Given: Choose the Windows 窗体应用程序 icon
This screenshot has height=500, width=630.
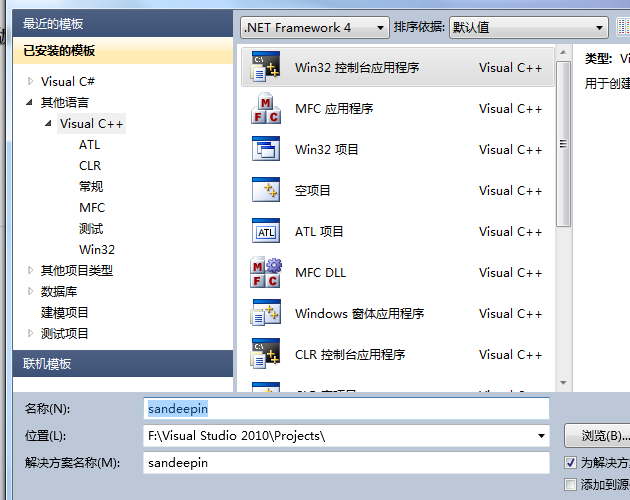Looking at the screenshot, I should (266, 314).
